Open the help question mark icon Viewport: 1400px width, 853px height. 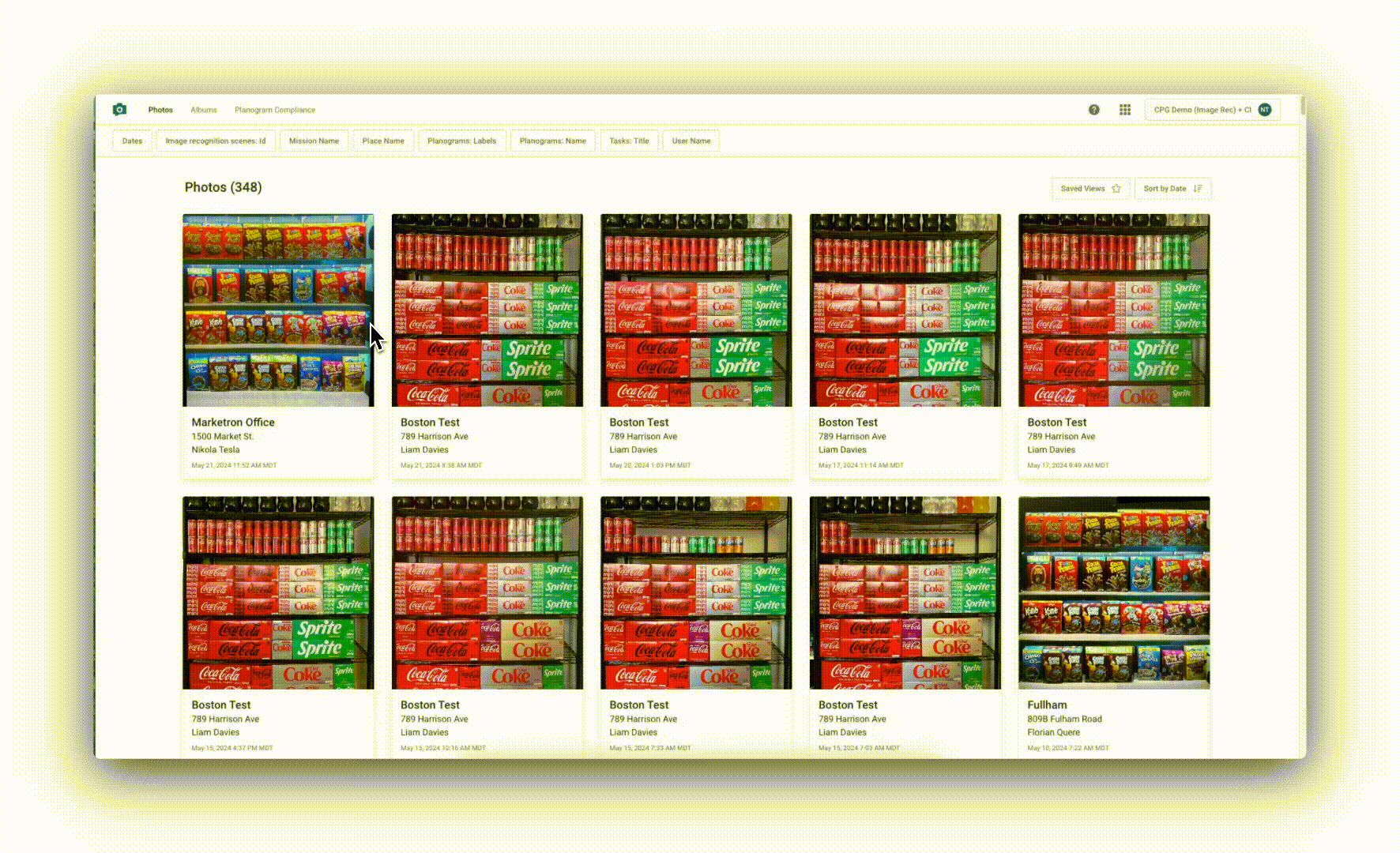1093,110
